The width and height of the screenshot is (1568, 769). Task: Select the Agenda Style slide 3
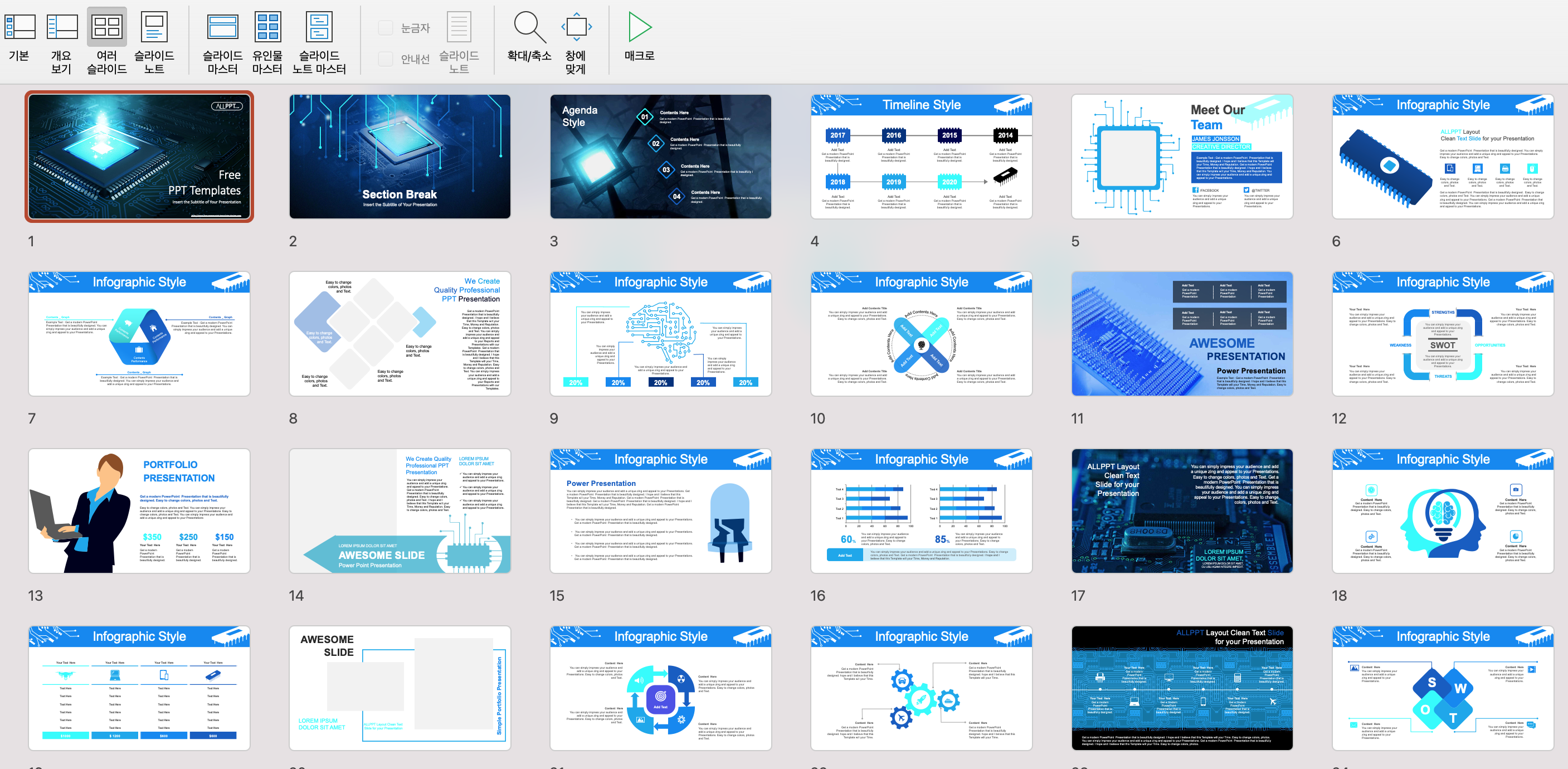coord(660,157)
